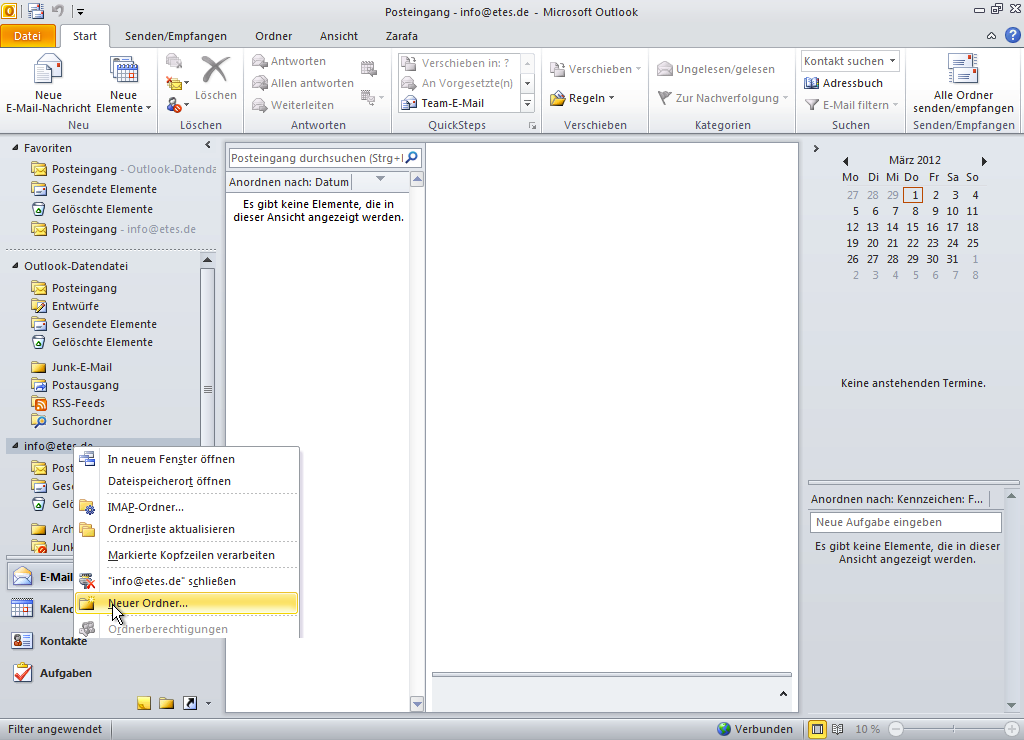
Task: Switch to the Ordner tab
Action: click(x=274, y=36)
